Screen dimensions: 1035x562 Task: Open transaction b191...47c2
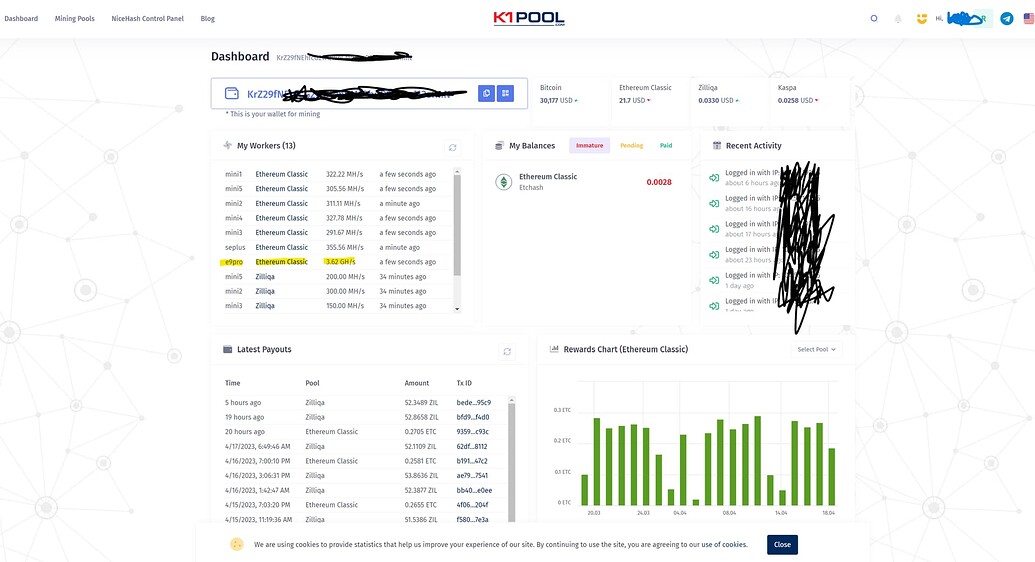point(472,461)
